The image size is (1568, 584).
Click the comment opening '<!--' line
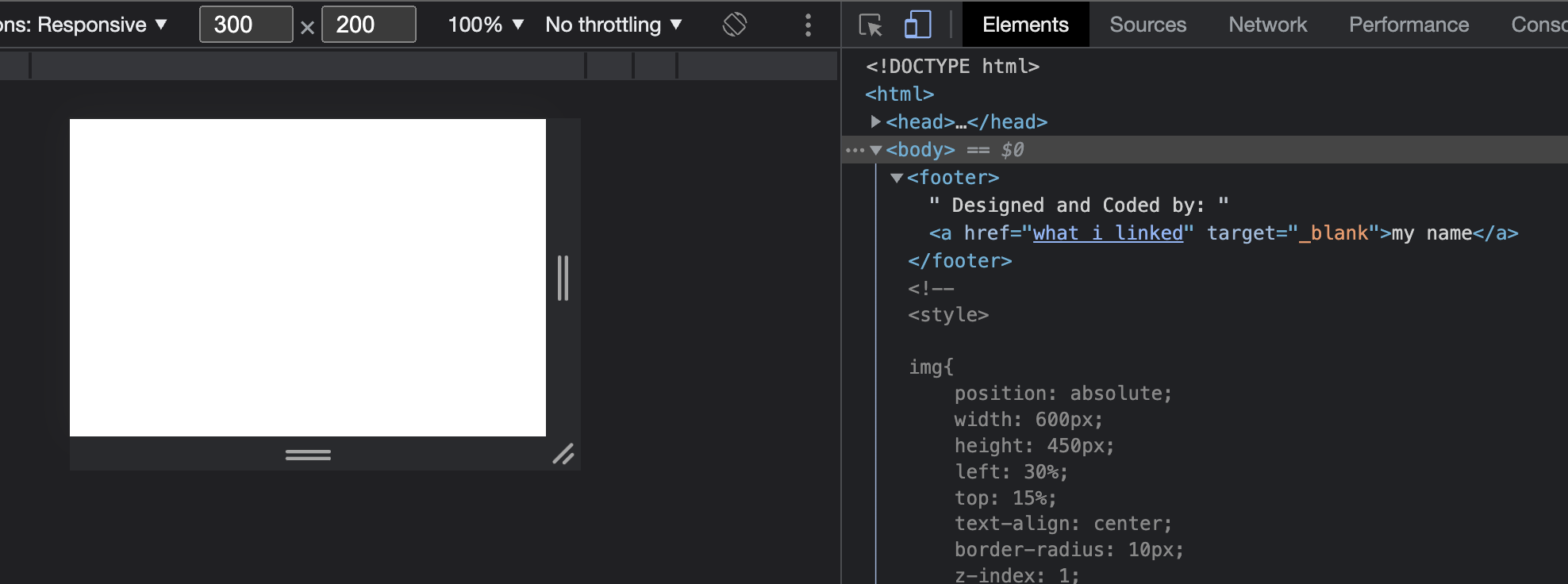pyautogui.click(x=931, y=289)
